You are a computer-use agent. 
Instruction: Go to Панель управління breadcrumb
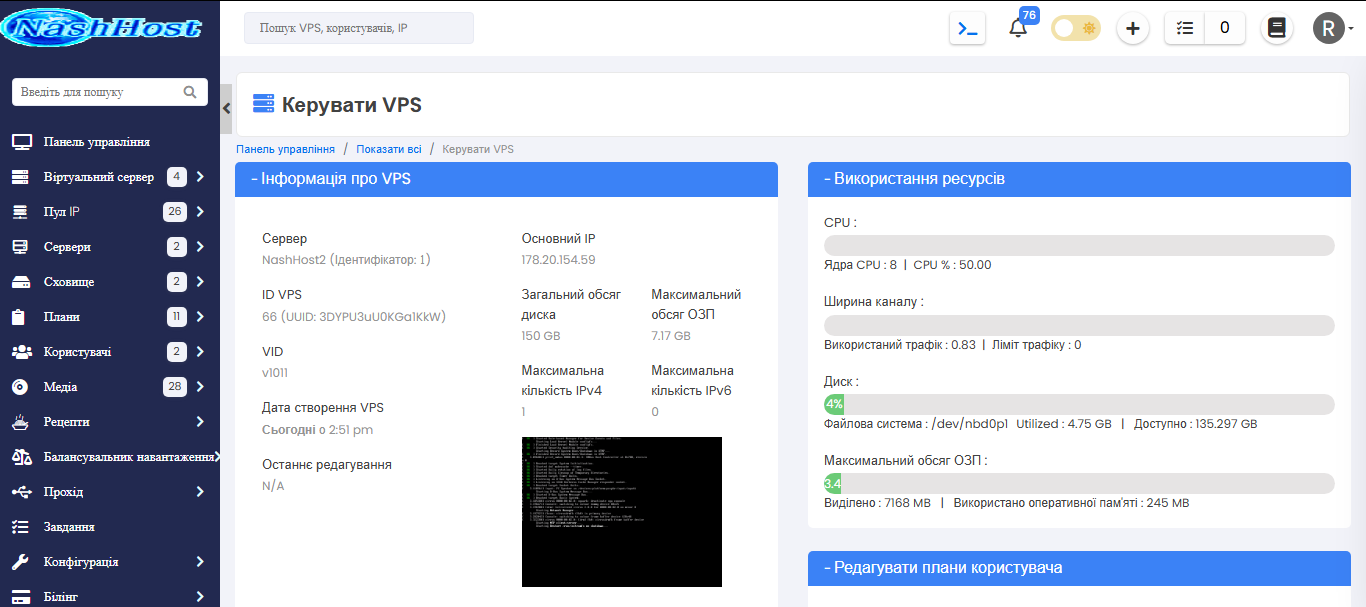[284, 148]
